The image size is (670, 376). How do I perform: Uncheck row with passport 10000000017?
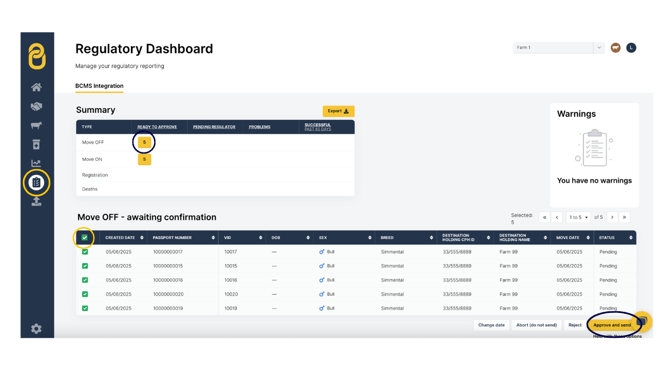pos(85,252)
